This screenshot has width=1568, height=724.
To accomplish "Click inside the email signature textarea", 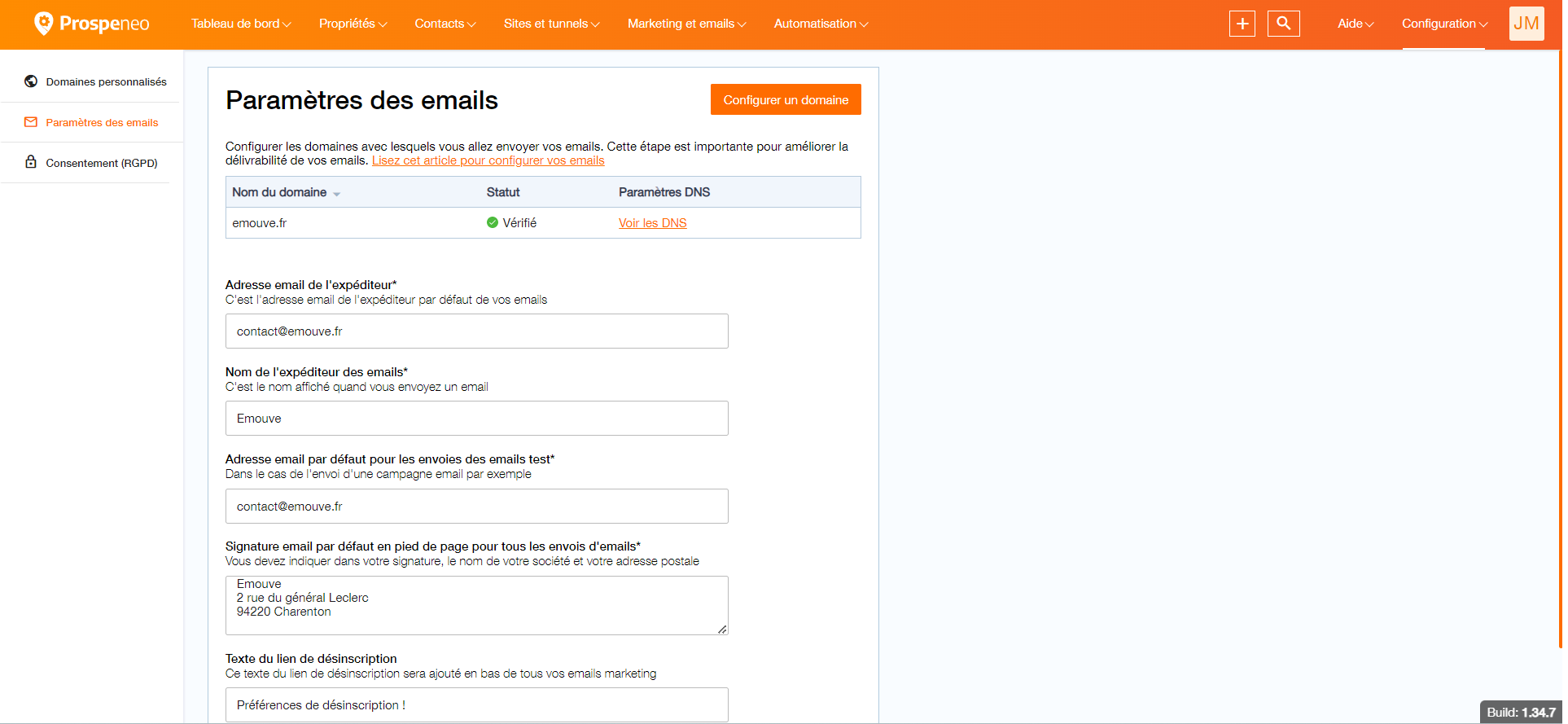I will pyautogui.click(x=476, y=605).
